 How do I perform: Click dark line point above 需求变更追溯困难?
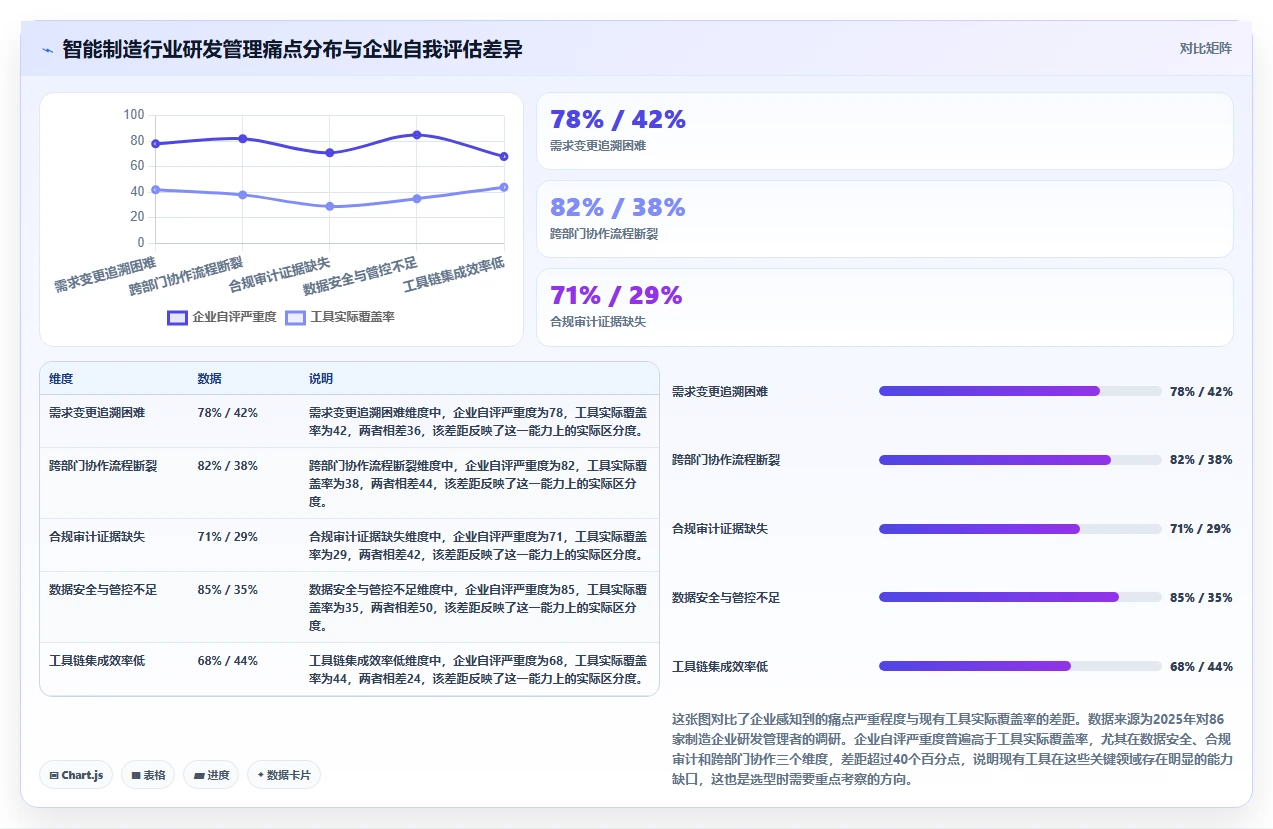[x=155, y=143]
